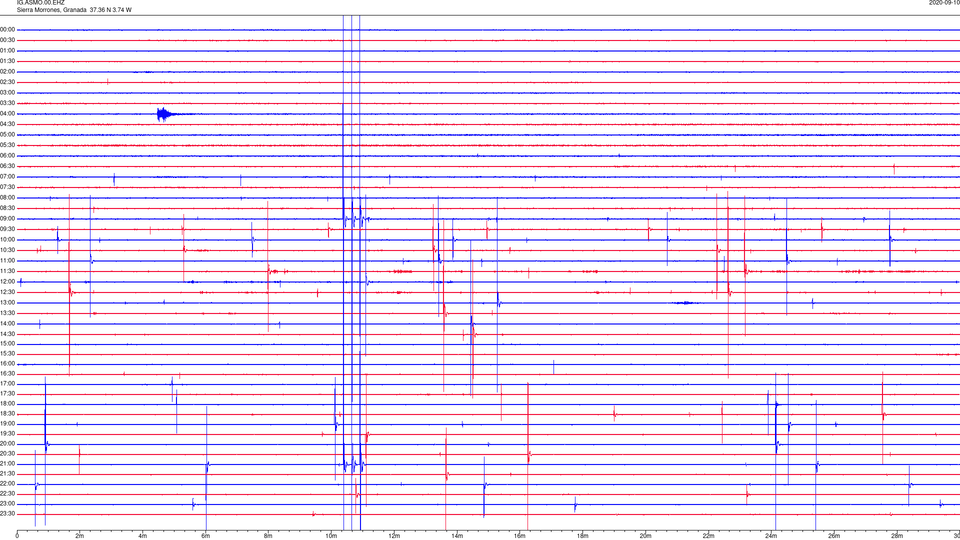Click the 07:00 row label

pos(8,176)
